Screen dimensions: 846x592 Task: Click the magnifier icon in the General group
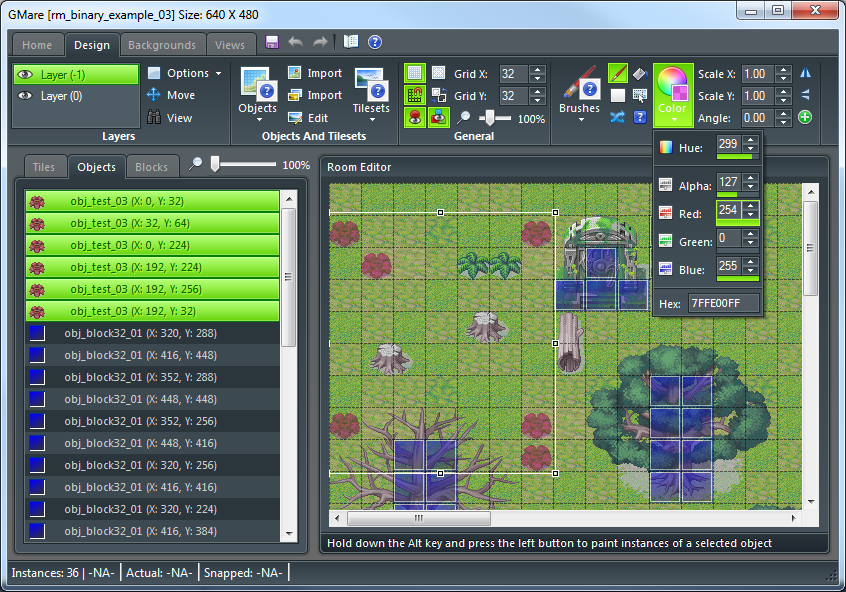463,118
